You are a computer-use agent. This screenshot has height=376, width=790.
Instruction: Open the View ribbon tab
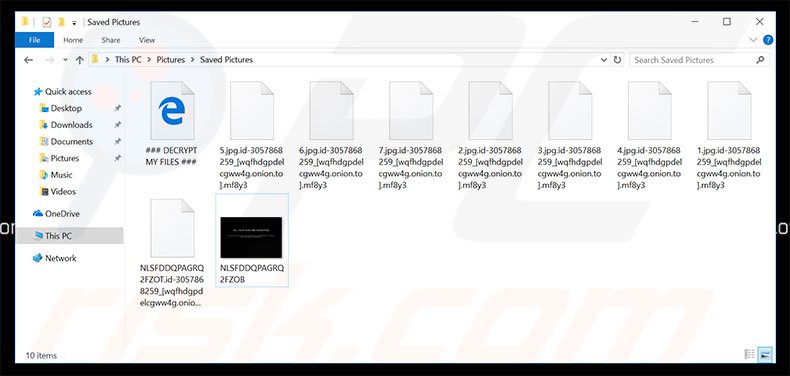147,40
